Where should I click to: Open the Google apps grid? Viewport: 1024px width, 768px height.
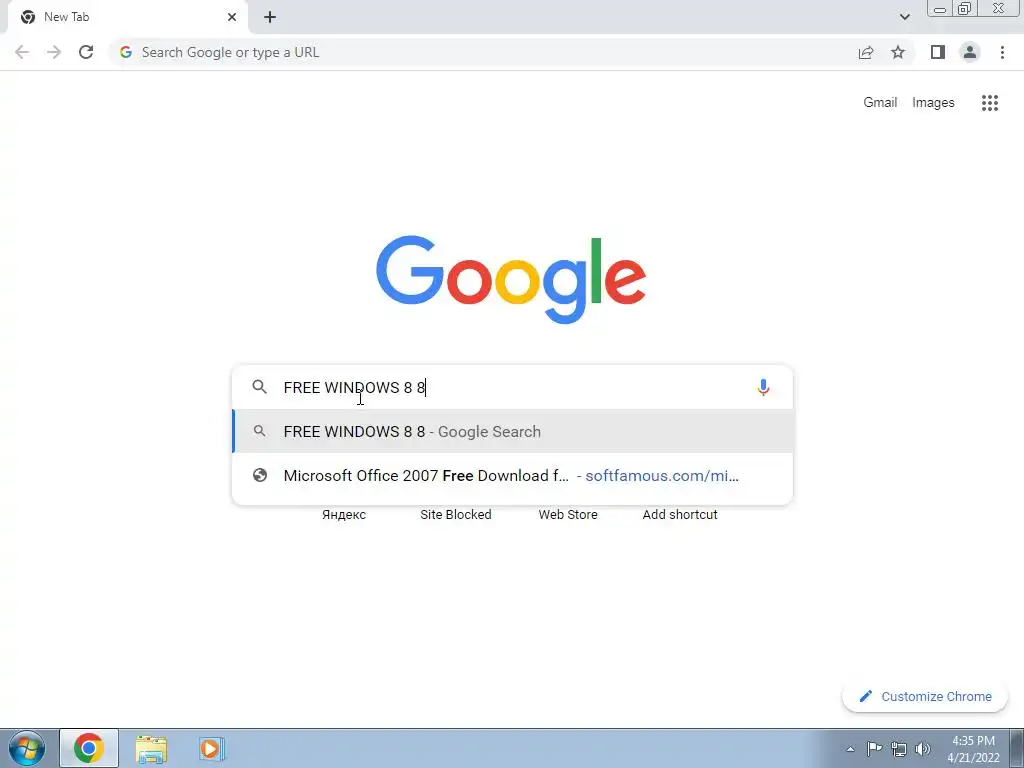pyautogui.click(x=990, y=103)
